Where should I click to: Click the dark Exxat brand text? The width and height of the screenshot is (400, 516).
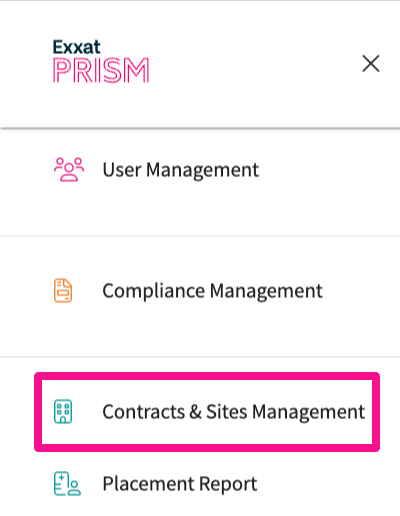tap(76, 47)
